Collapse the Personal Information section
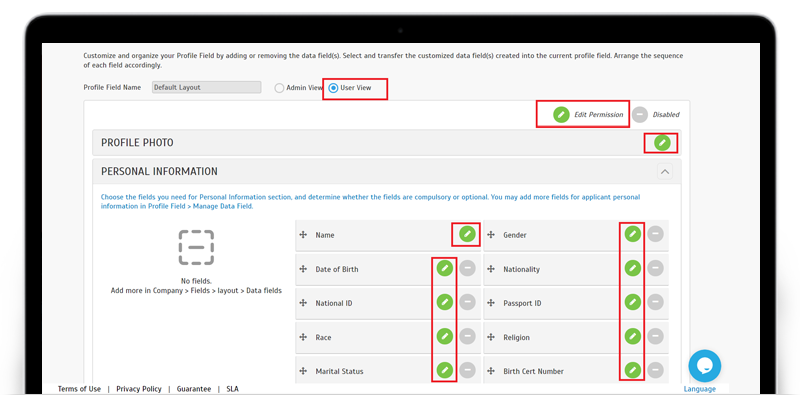800x395 pixels. [664, 171]
